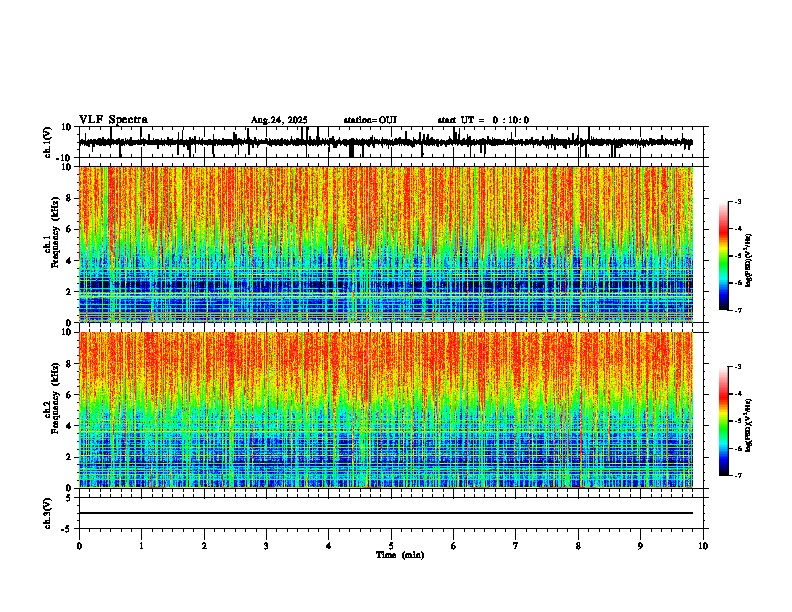
Task: Click the time axis tick label "5"
Action: coord(391,546)
